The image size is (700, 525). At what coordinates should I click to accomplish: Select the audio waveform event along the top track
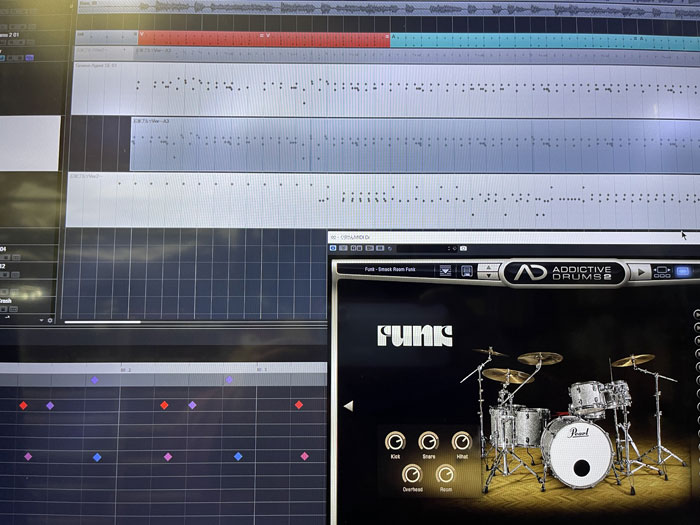coord(388,7)
